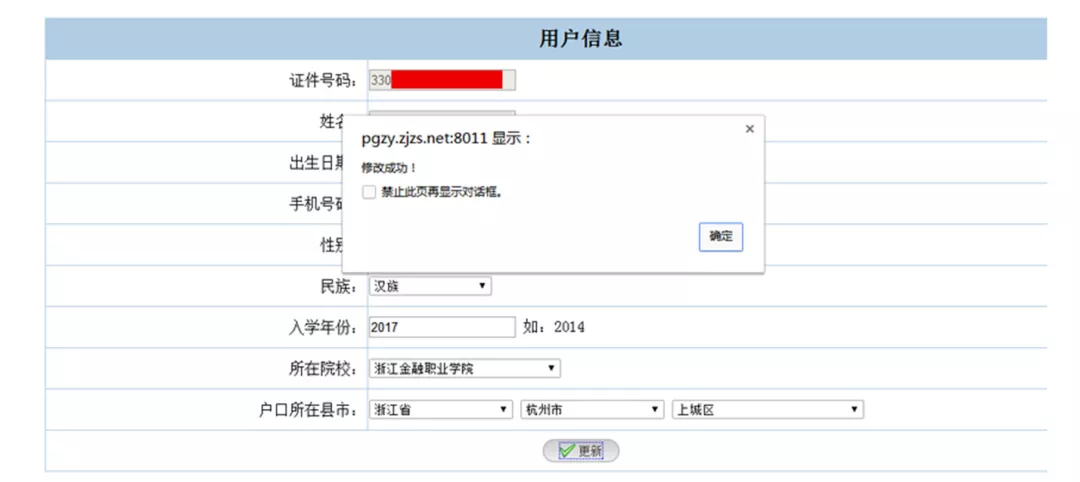1080x482 pixels.
Task: Open the province dropdown showing 浙江省
Action: (441, 410)
